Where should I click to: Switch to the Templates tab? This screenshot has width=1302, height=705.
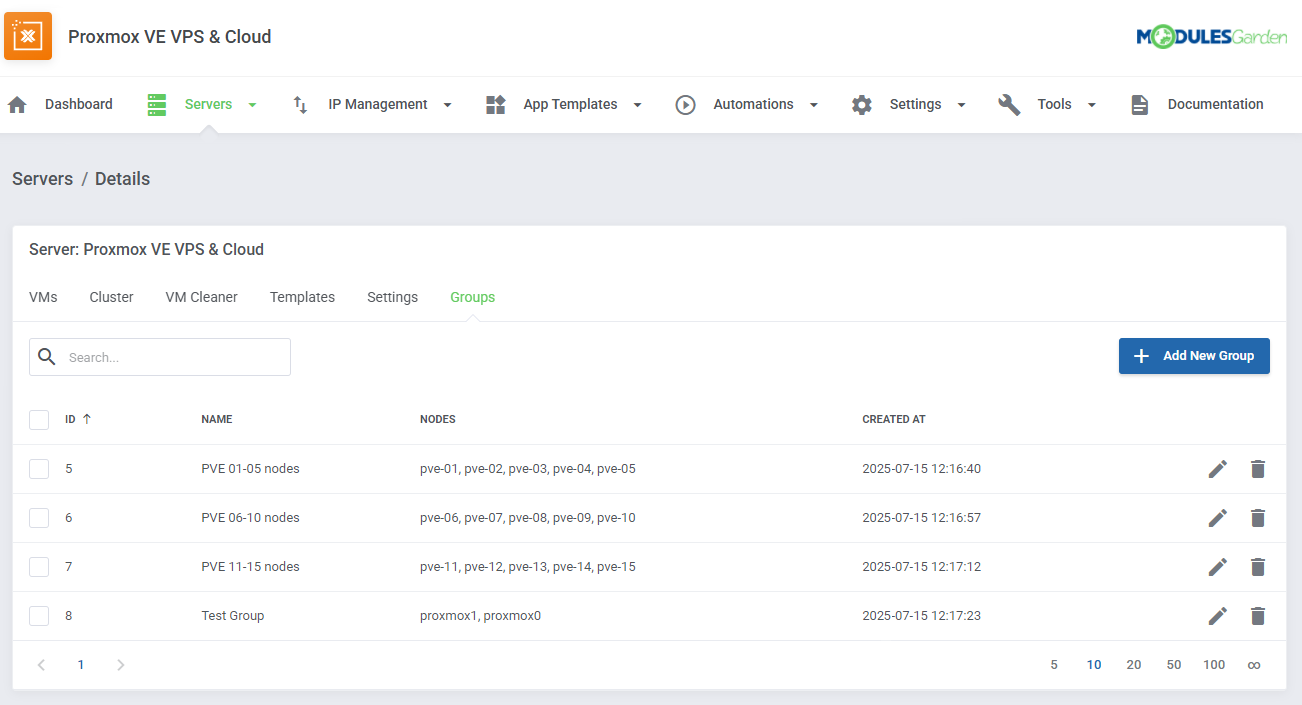tap(302, 297)
